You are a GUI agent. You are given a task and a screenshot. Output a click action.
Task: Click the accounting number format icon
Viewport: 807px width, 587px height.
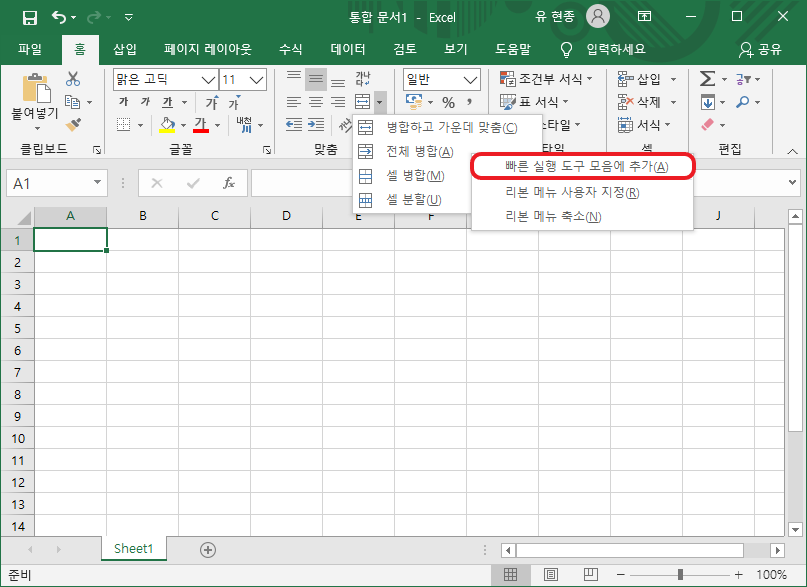click(x=414, y=102)
